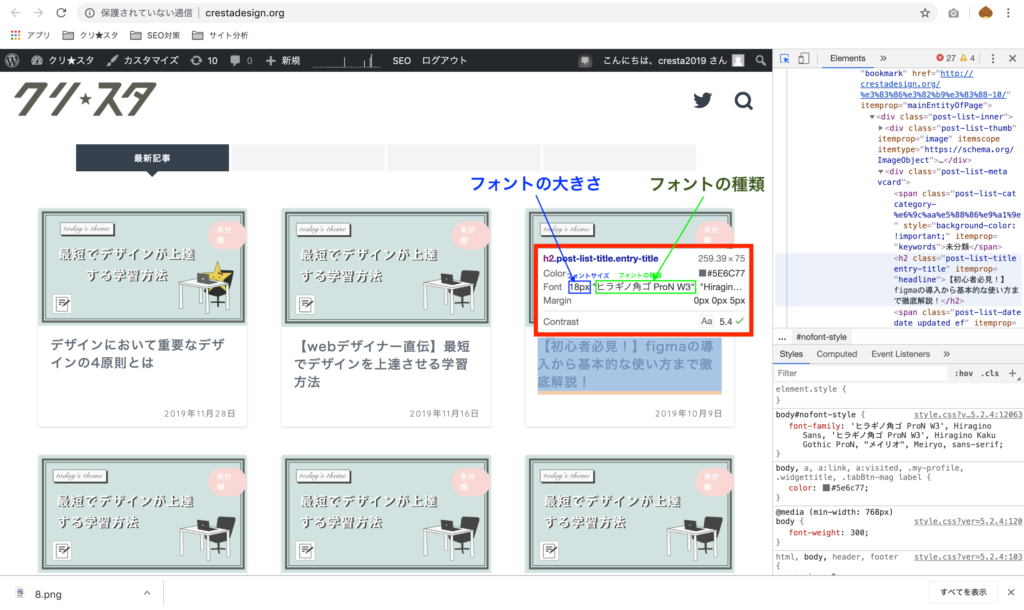Switch to the DevTools Elements tab
Viewport: 1024px width, 610px height.
pyautogui.click(x=848, y=58)
